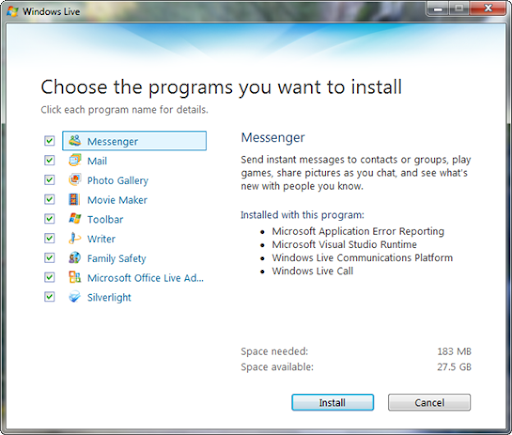Uncheck the Messenger checkbox
This screenshot has width=512, height=435.
click(49, 141)
